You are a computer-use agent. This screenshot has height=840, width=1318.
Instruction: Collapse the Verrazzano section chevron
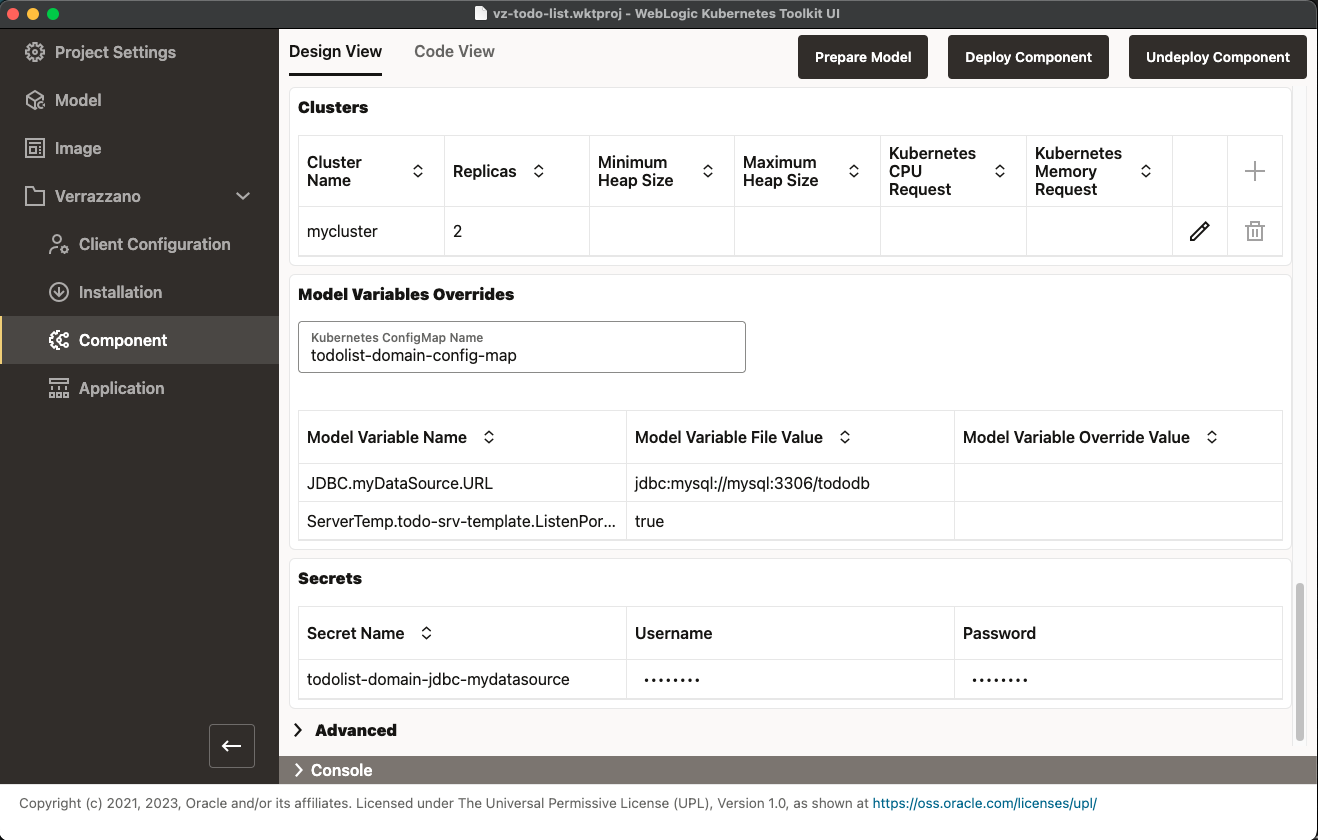[x=243, y=196]
